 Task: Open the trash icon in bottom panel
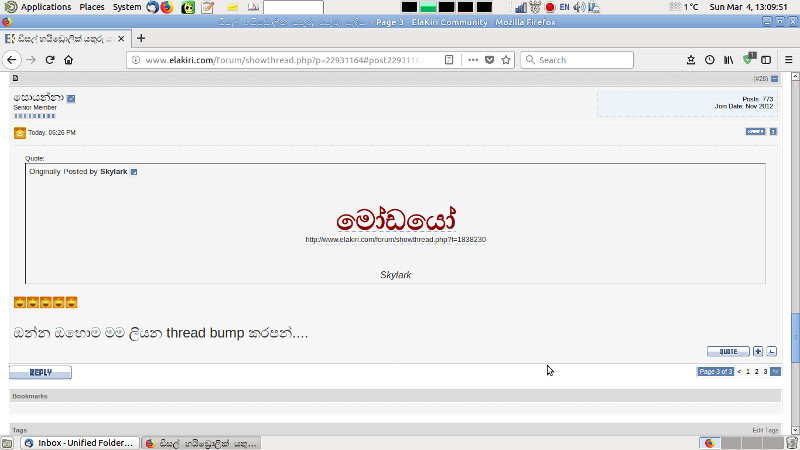[x=792, y=443]
